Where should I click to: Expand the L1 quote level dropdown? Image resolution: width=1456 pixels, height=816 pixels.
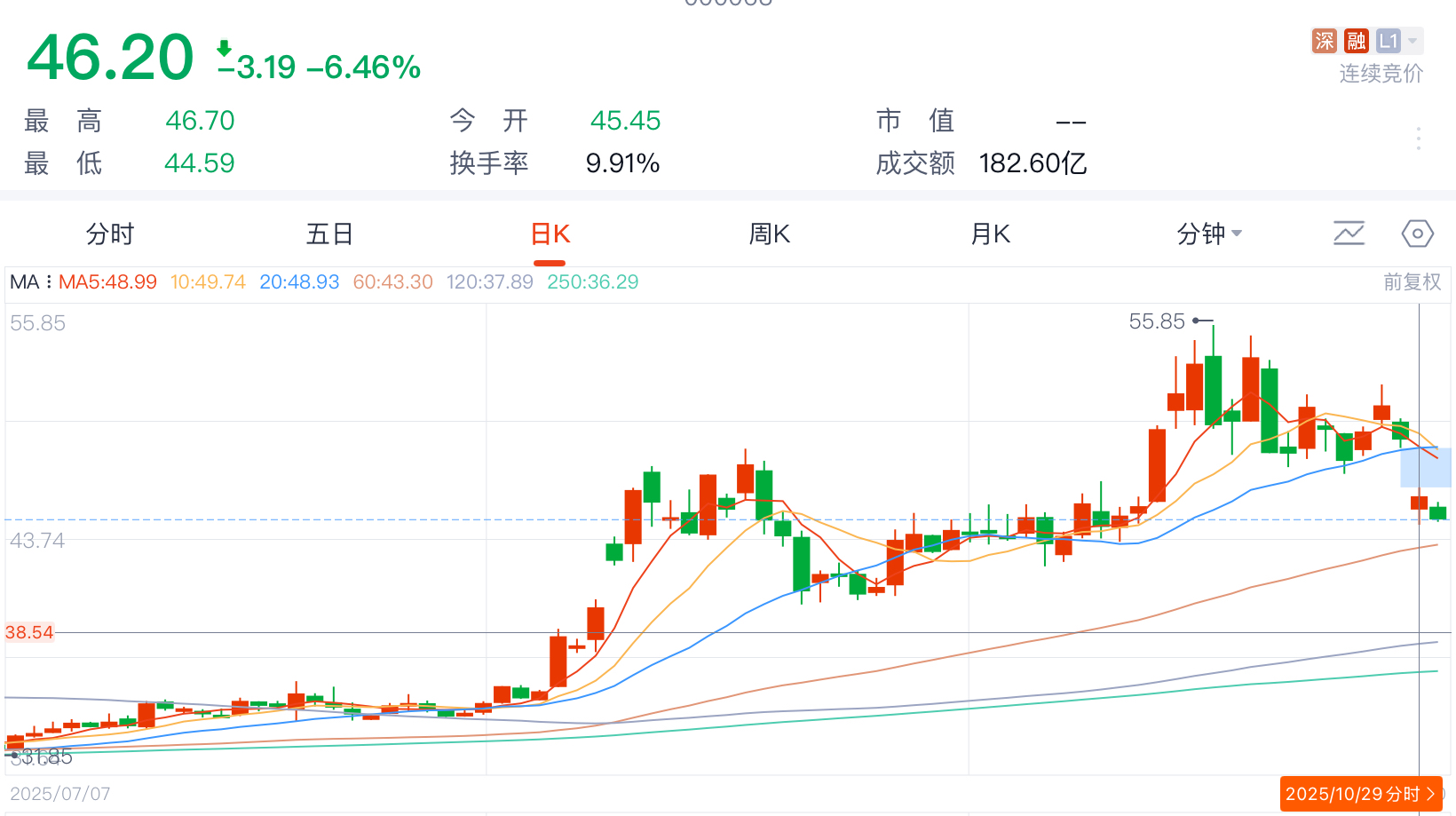[x=1398, y=41]
